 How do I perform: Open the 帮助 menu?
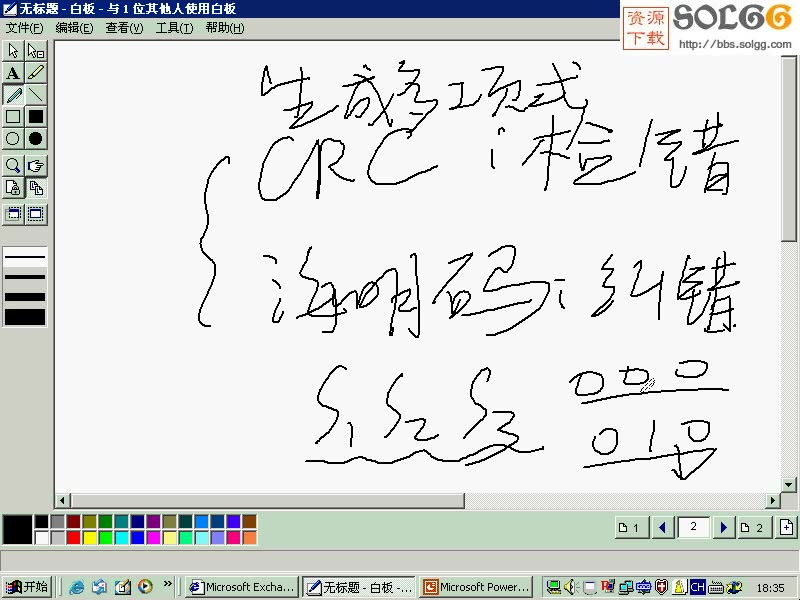pos(222,28)
